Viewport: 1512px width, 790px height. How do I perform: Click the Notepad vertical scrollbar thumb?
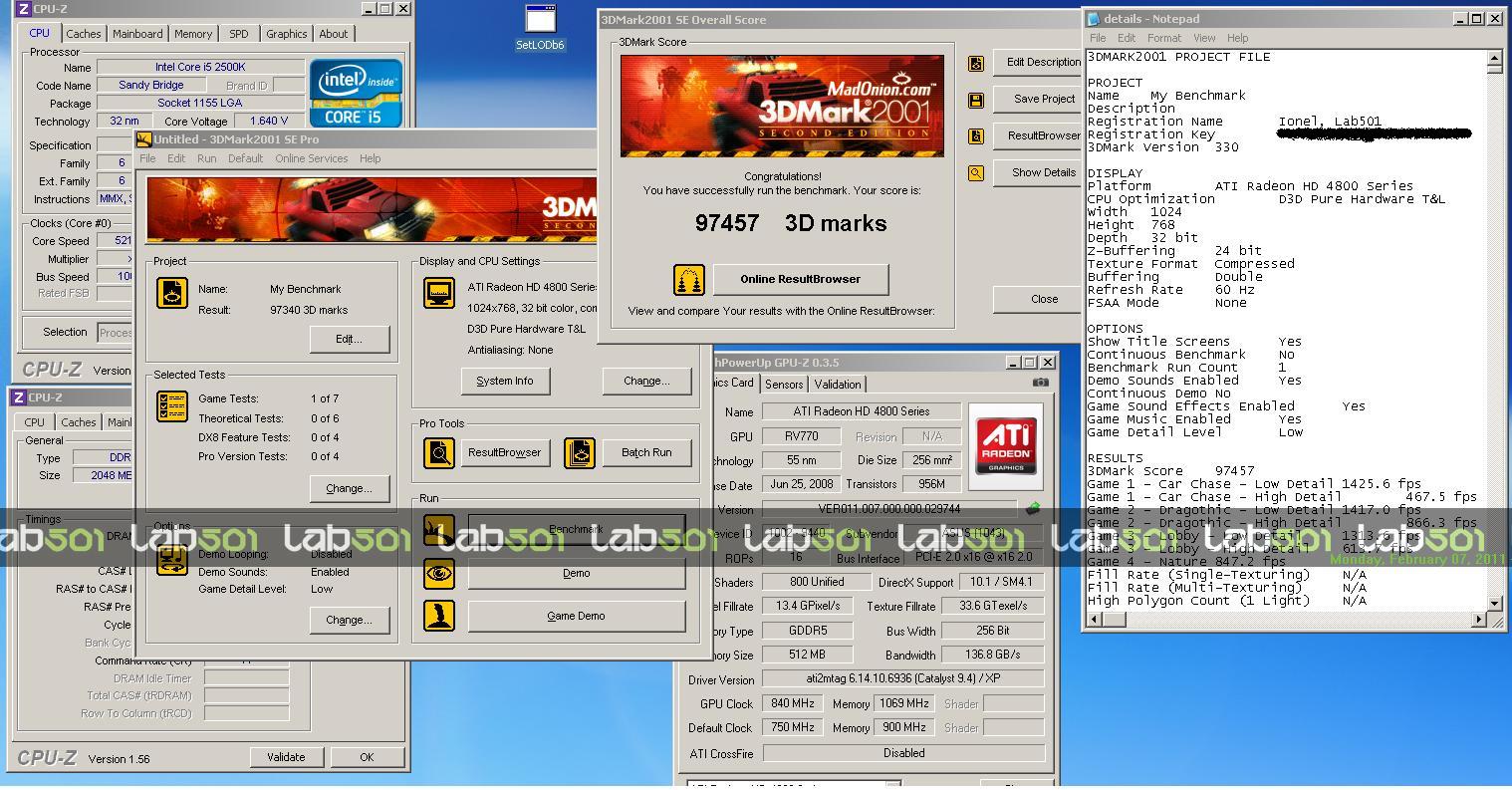pos(1494,69)
